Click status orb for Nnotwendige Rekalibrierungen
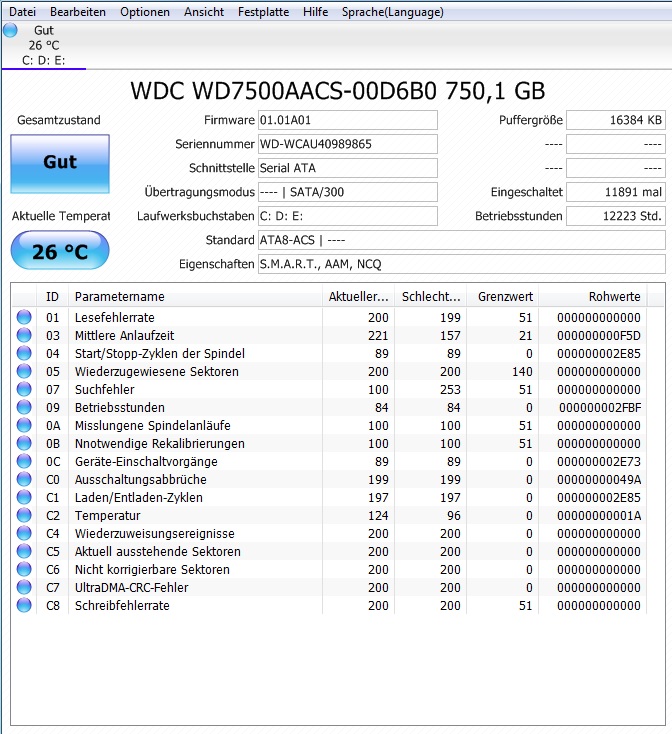This screenshot has height=734, width=672. coord(24,443)
